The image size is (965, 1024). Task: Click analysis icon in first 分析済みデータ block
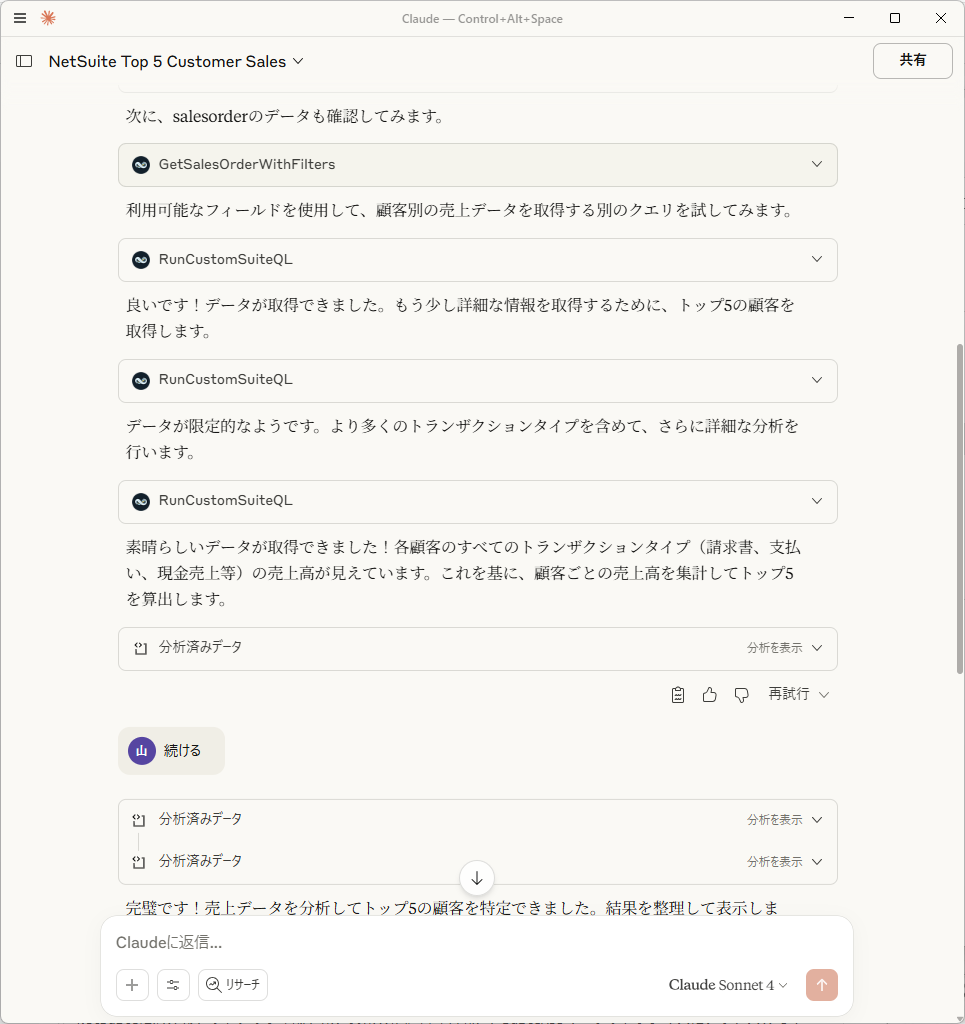pos(140,648)
